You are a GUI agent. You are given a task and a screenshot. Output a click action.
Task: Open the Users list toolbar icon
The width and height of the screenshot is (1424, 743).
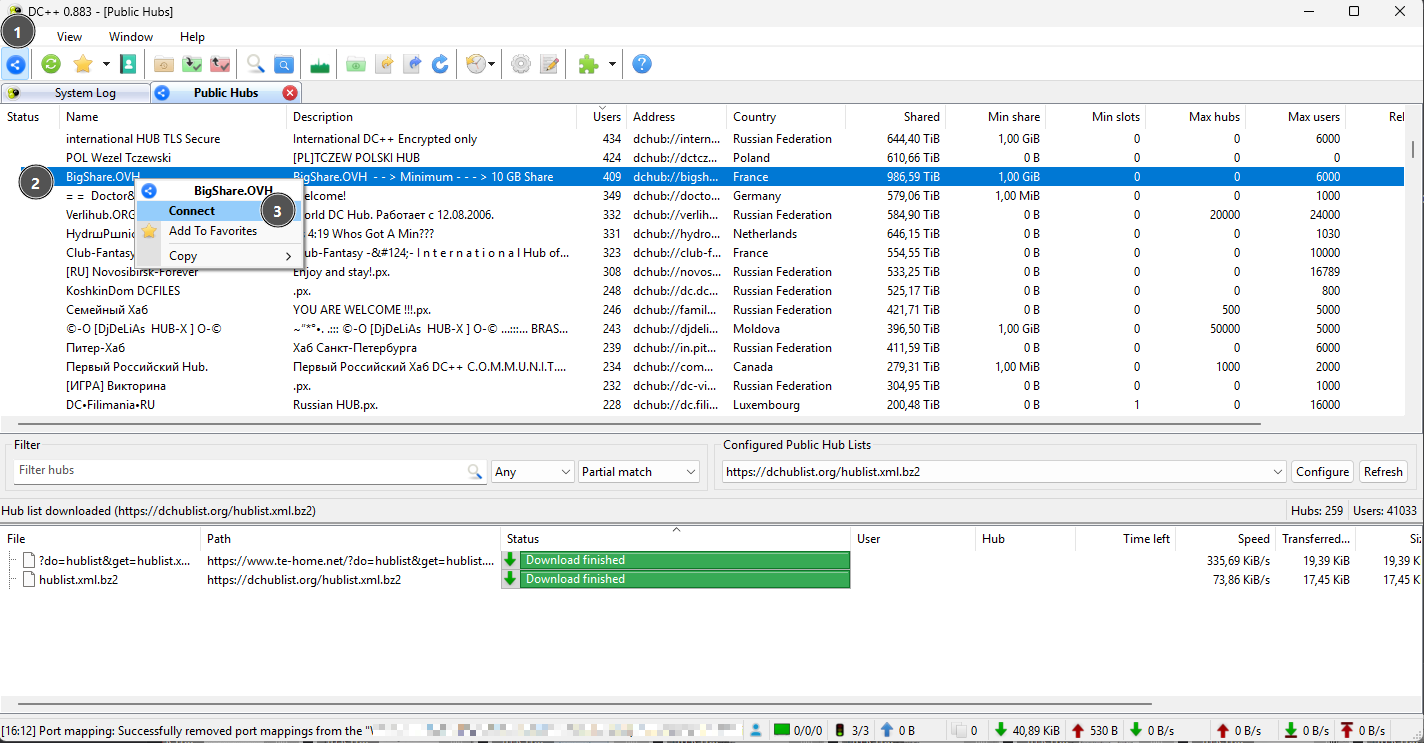coord(128,65)
